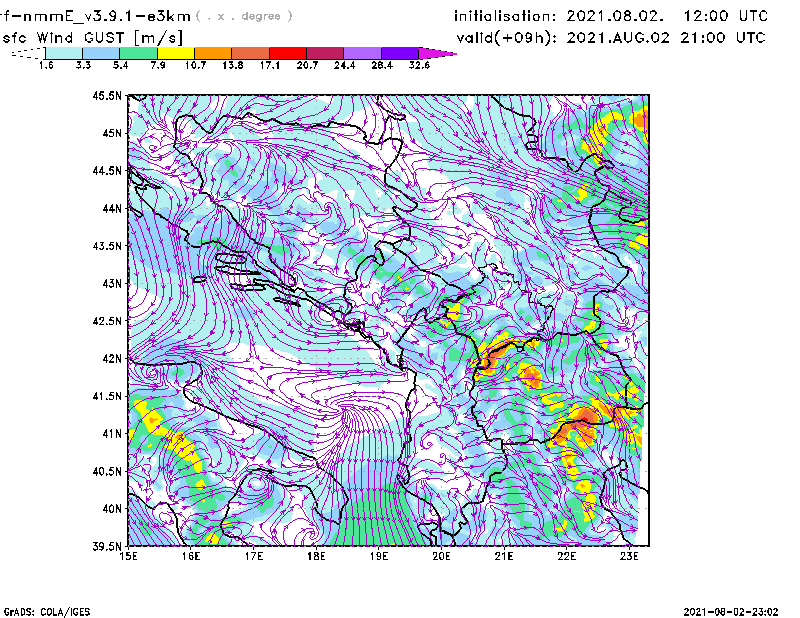Click the legend value '13.8'

pyautogui.click(x=232, y=65)
